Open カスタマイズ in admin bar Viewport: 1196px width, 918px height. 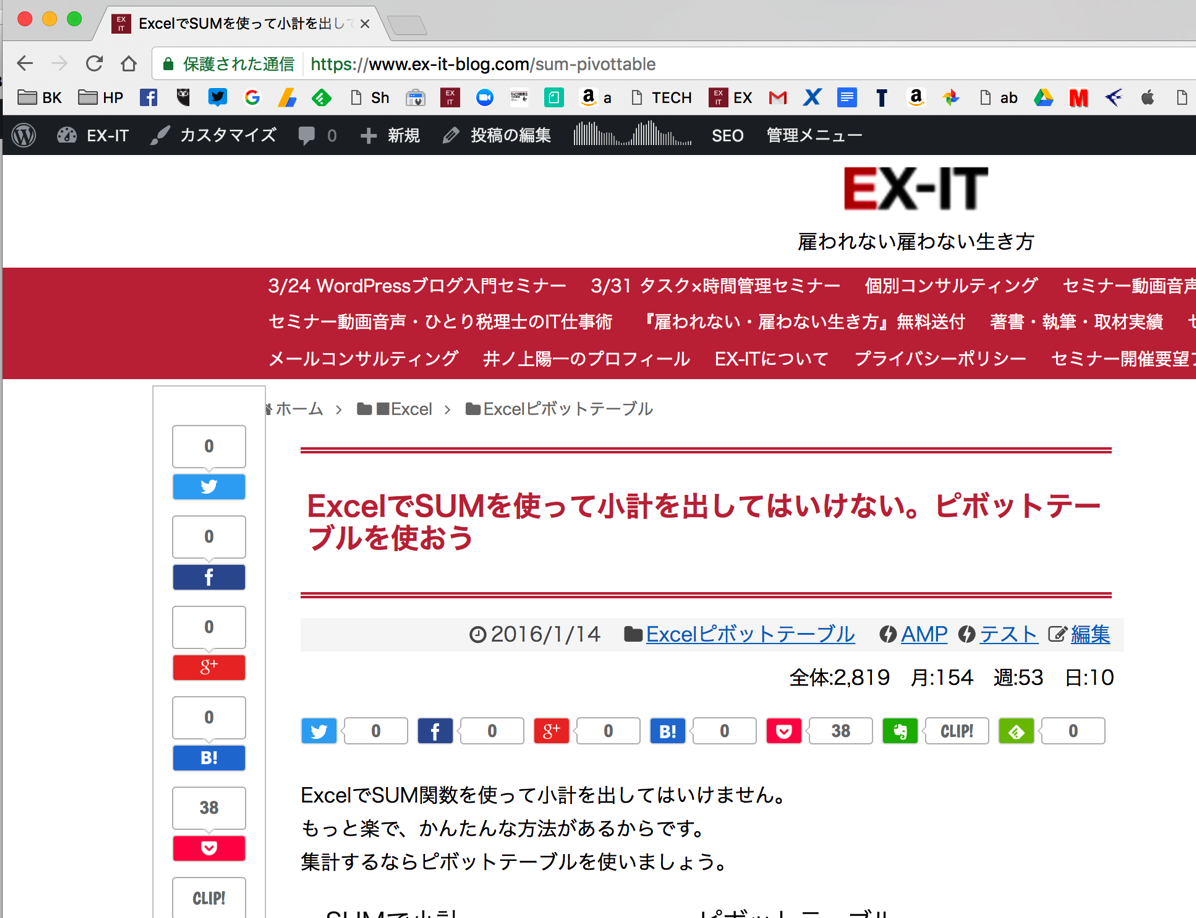click(214, 136)
